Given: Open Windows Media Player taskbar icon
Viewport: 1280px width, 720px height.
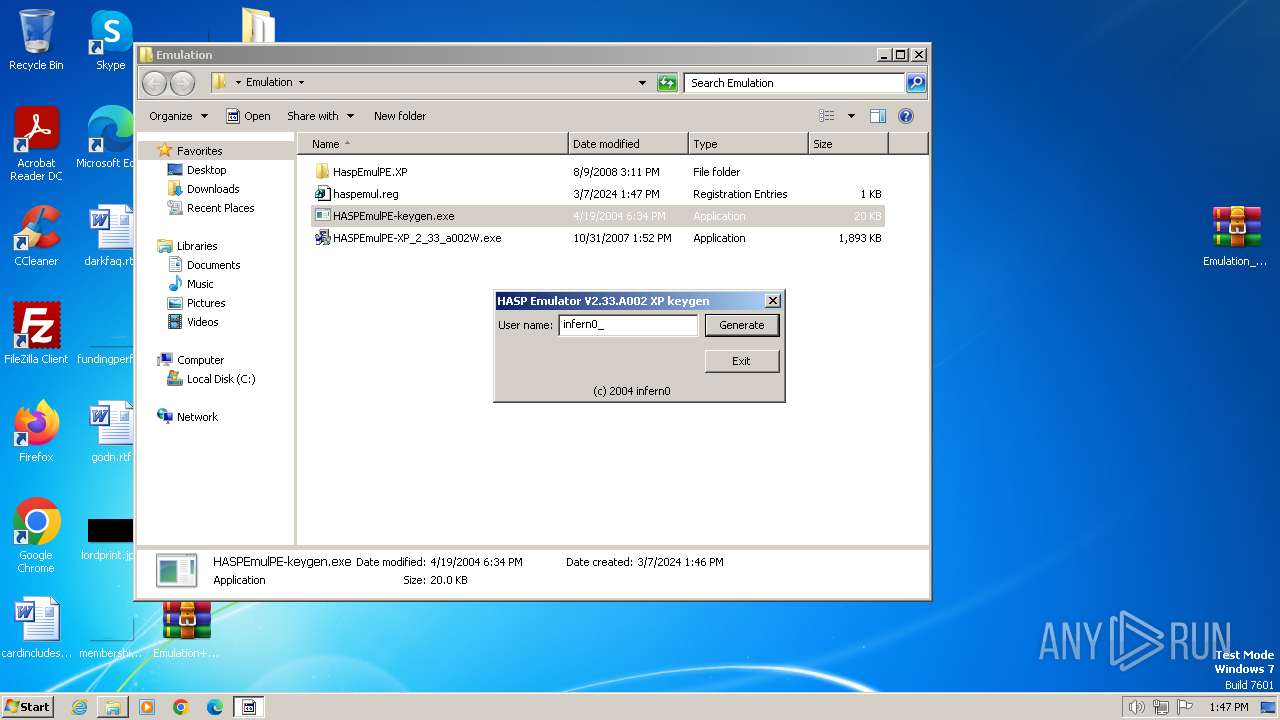Looking at the screenshot, I should (x=147, y=707).
